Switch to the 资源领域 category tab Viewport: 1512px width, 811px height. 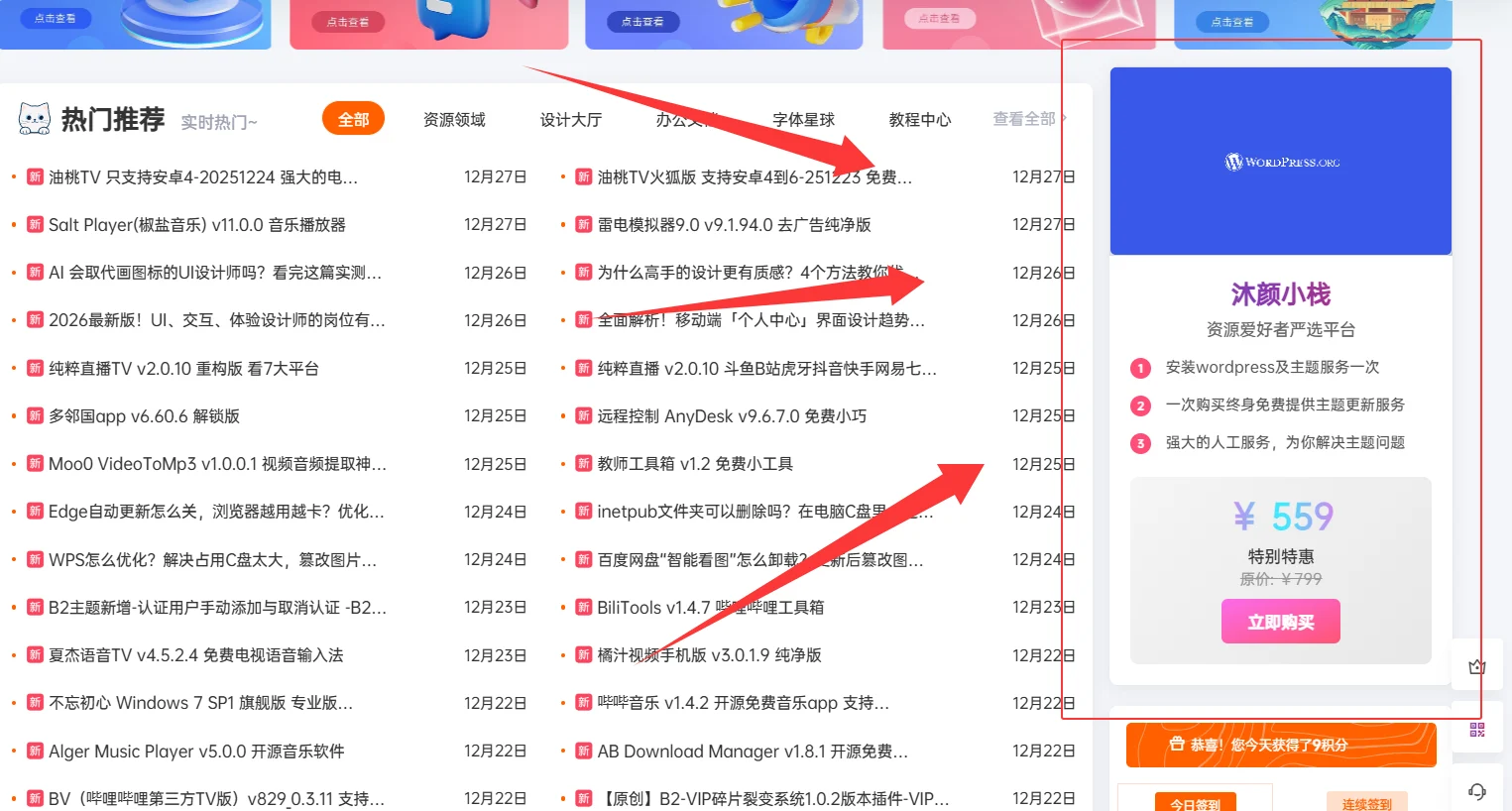click(x=453, y=119)
